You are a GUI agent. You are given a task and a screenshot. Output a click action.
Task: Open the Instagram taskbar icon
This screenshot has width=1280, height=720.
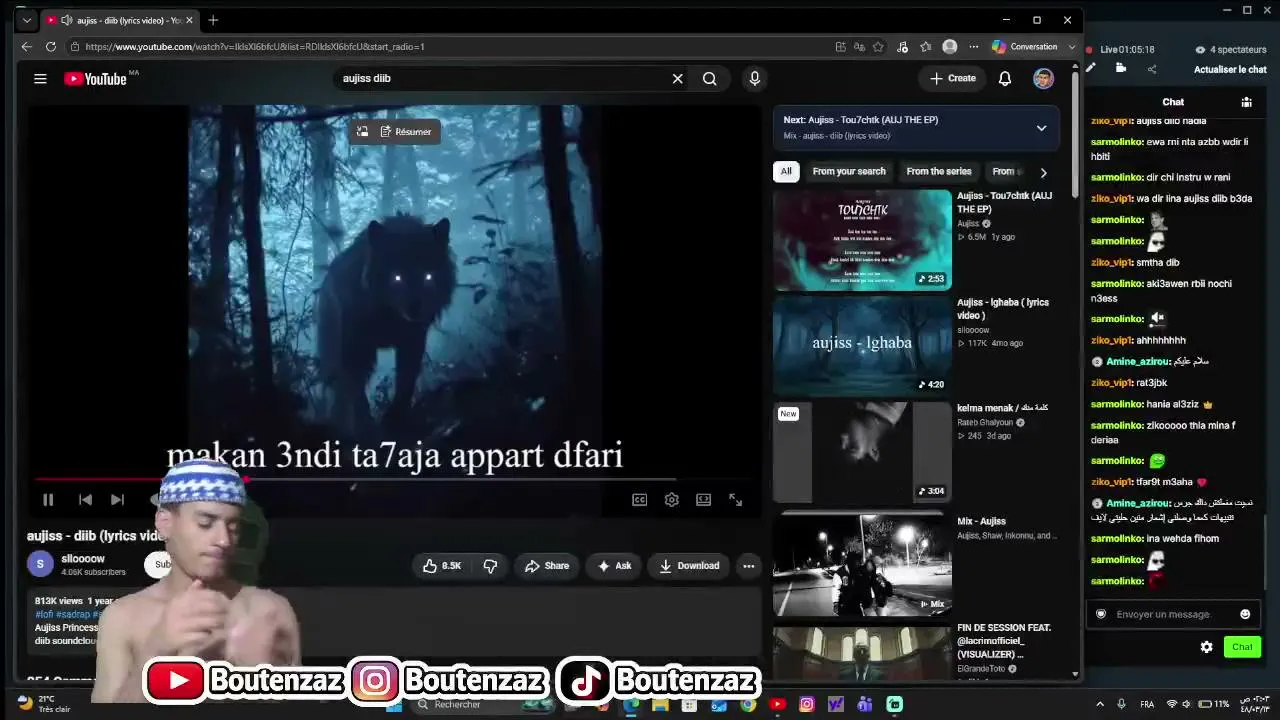[x=807, y=704]
